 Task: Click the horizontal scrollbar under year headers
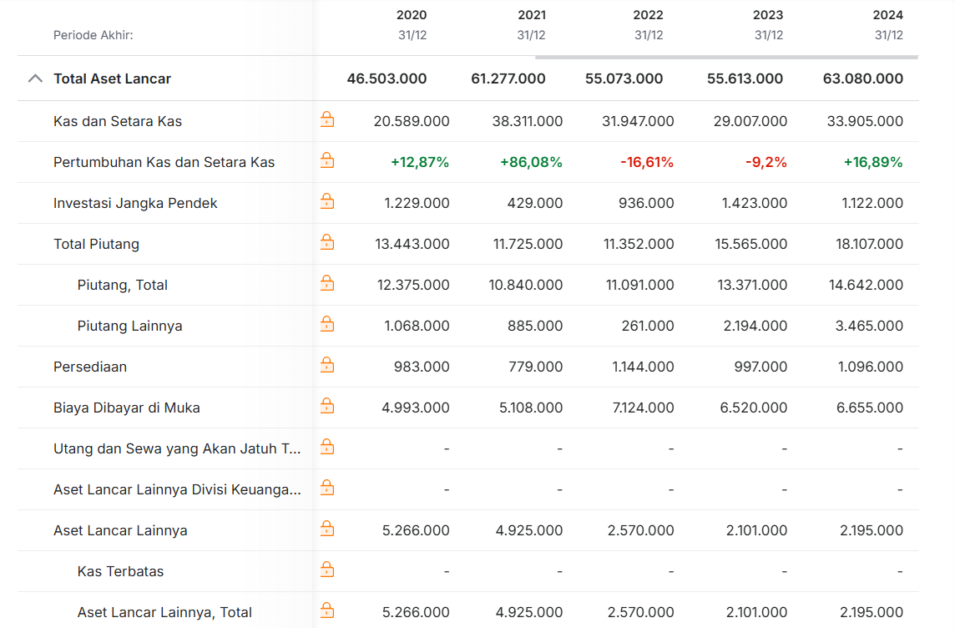pos(727,57)
